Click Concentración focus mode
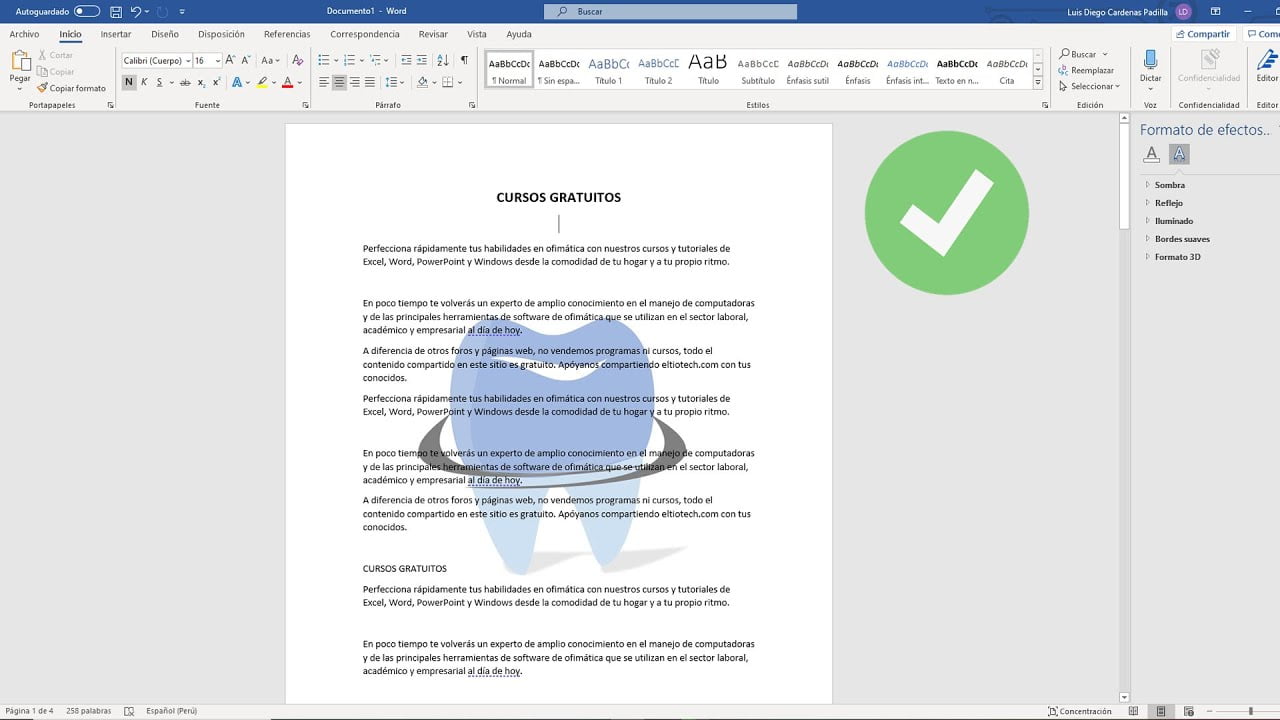 point(1079,711)
